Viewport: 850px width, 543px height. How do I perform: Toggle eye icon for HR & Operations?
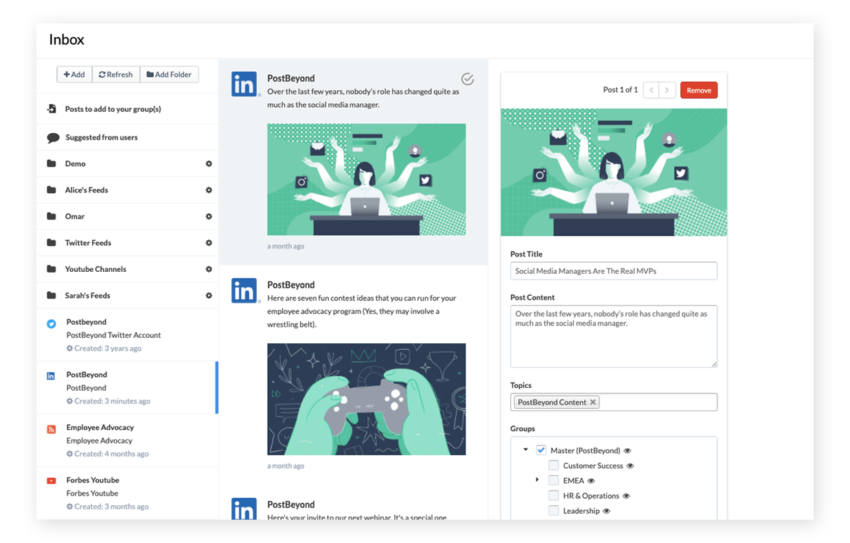(x=626, y=496)
